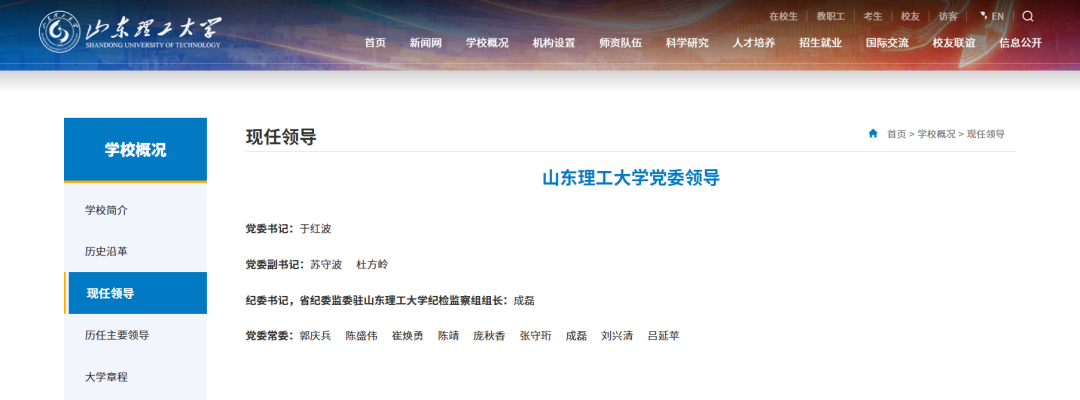
Task: Open the 机构设置 navigation item
Action: tap(554, 43)
